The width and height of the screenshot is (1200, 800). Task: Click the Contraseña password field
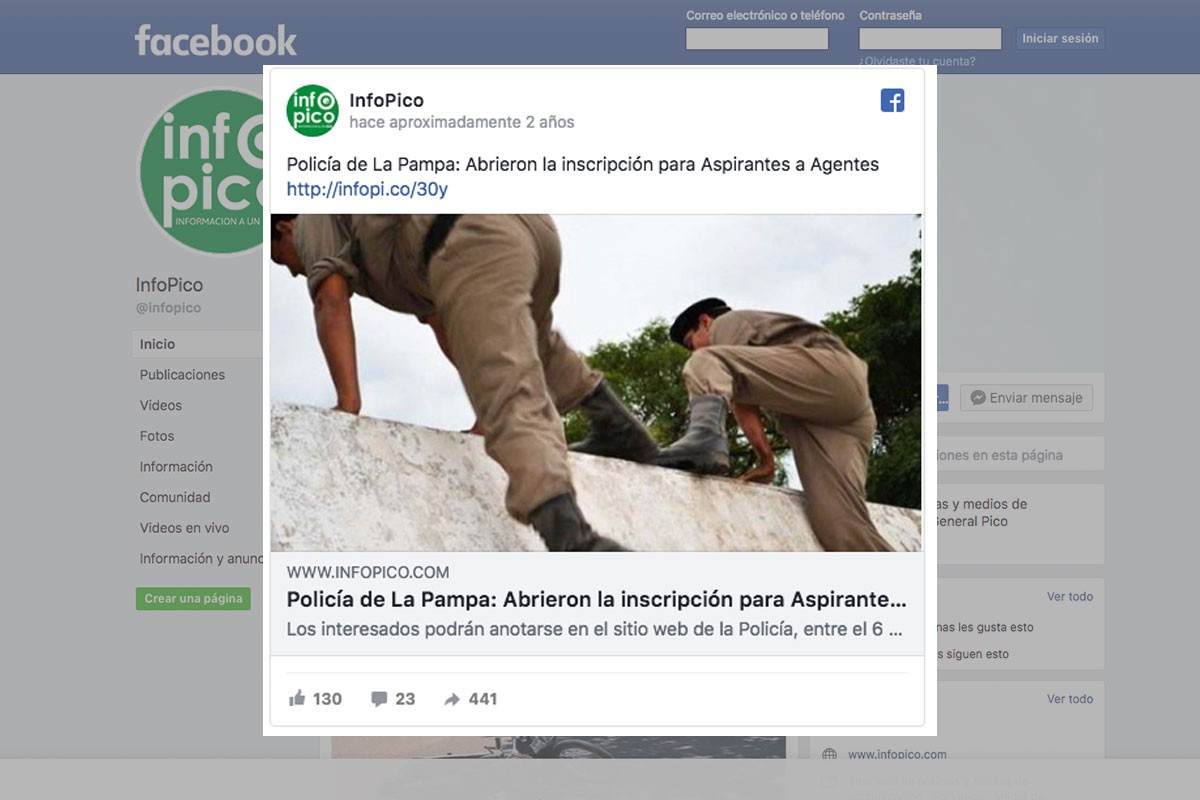pos(930,39)
